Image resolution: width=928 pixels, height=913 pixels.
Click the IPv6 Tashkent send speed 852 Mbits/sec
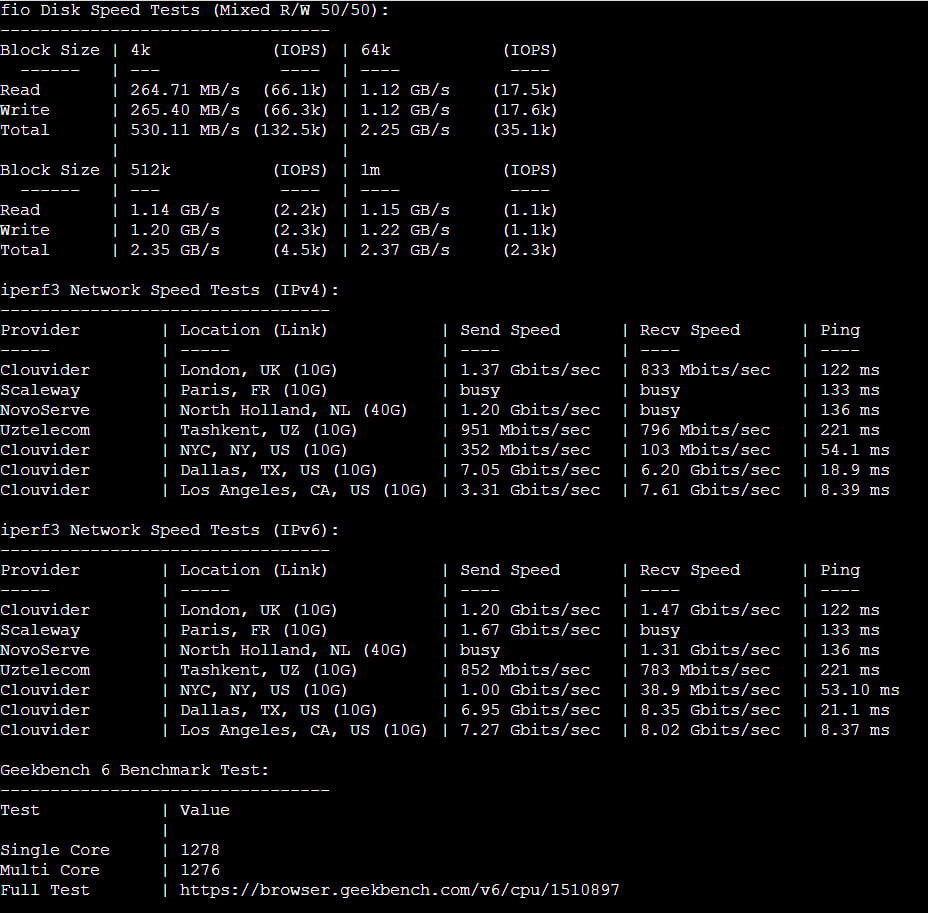tap(525, 670)
